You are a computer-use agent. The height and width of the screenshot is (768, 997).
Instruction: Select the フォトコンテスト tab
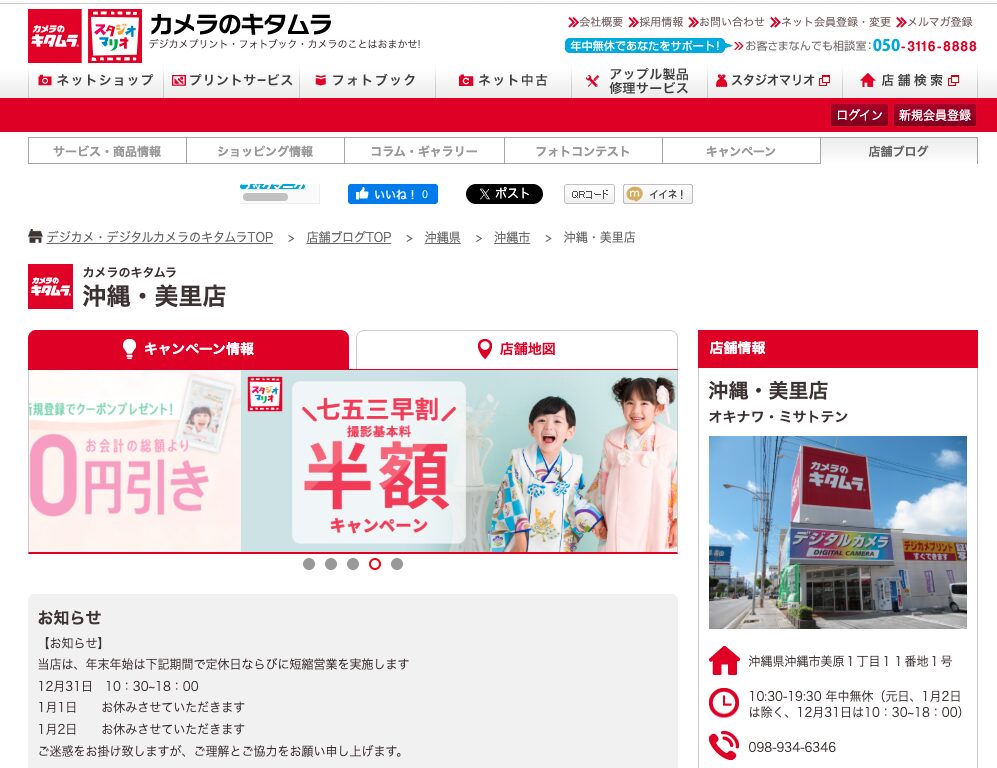pos(583,151)
